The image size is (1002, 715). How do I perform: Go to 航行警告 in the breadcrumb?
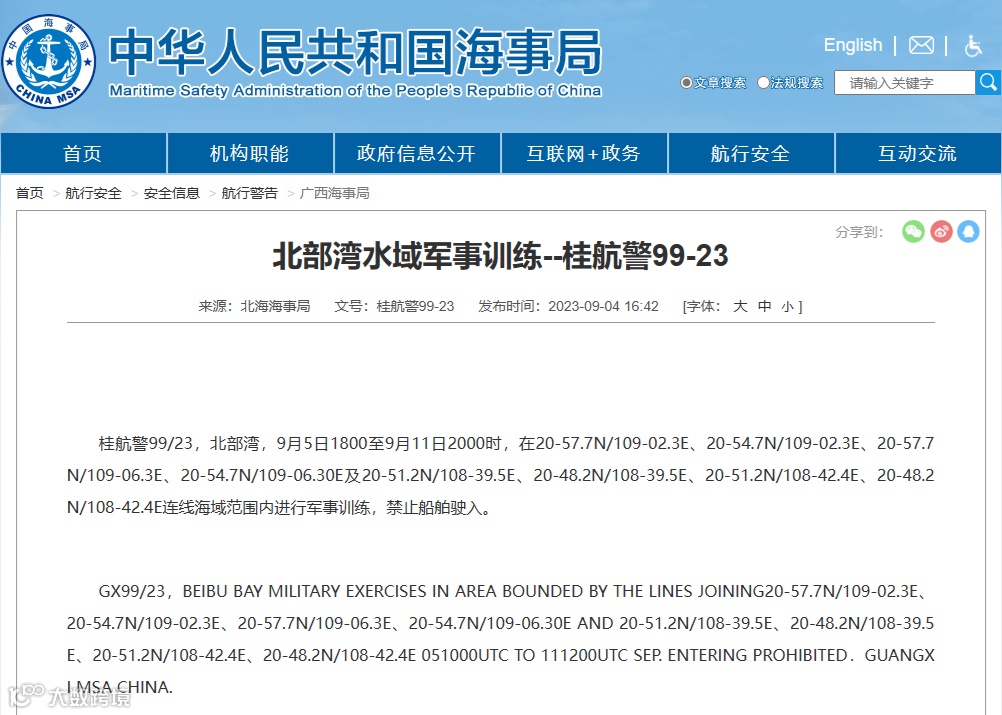(249, 193)
